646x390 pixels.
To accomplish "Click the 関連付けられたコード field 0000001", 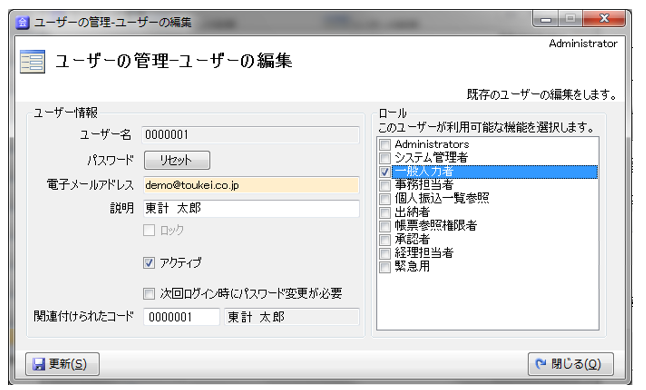I will (181, 317).
